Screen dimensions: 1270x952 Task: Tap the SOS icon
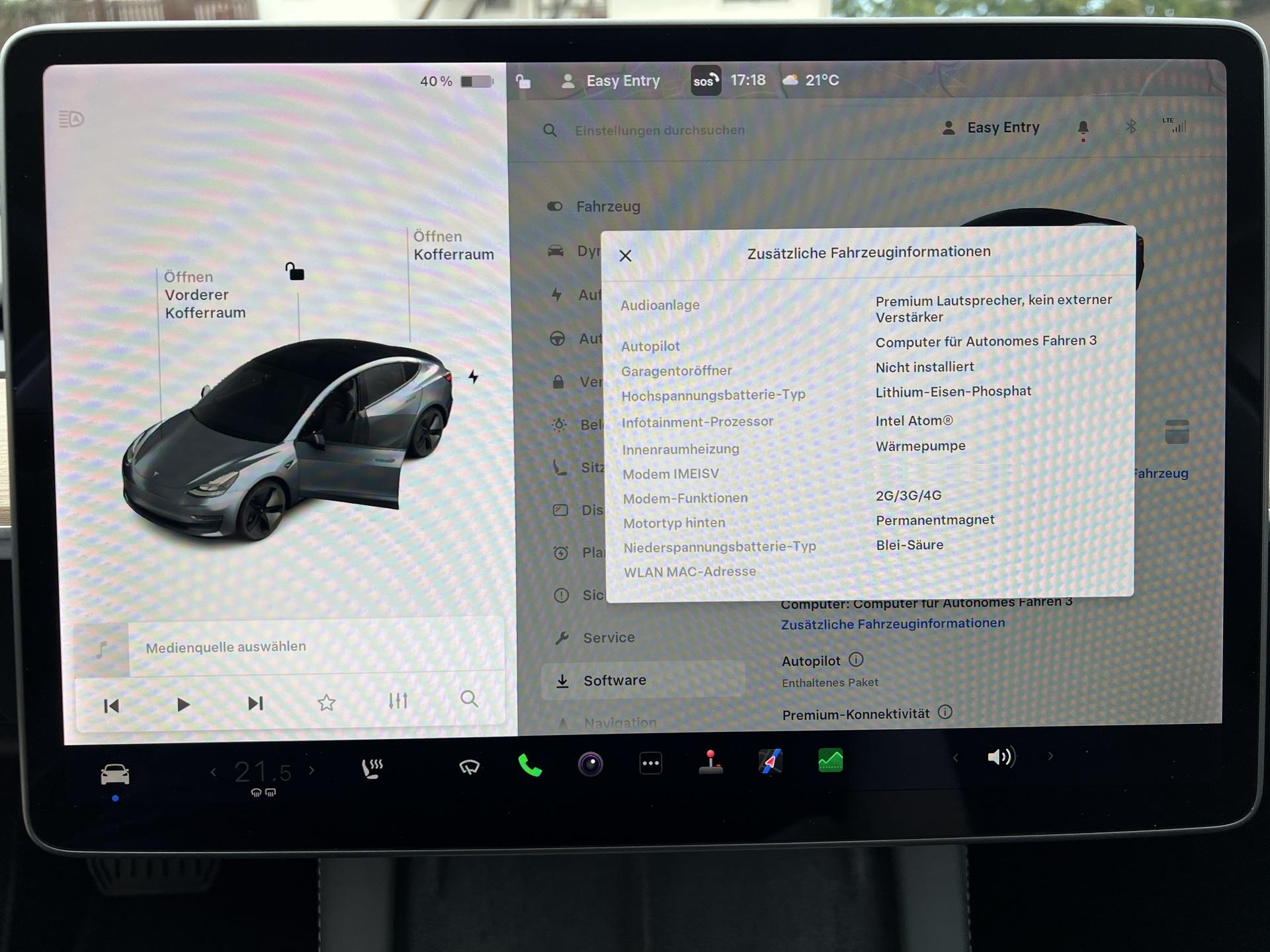pos(706,81)
